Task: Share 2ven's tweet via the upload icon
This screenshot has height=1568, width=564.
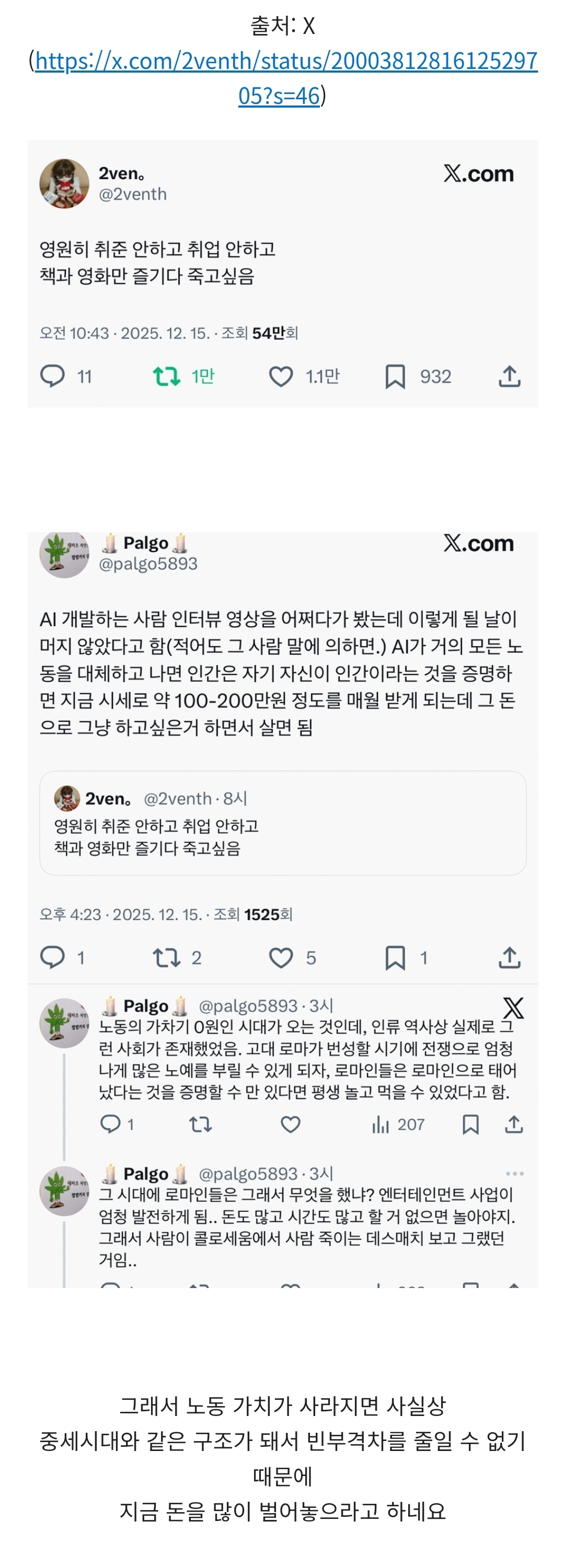Action: tap(510, 376)
